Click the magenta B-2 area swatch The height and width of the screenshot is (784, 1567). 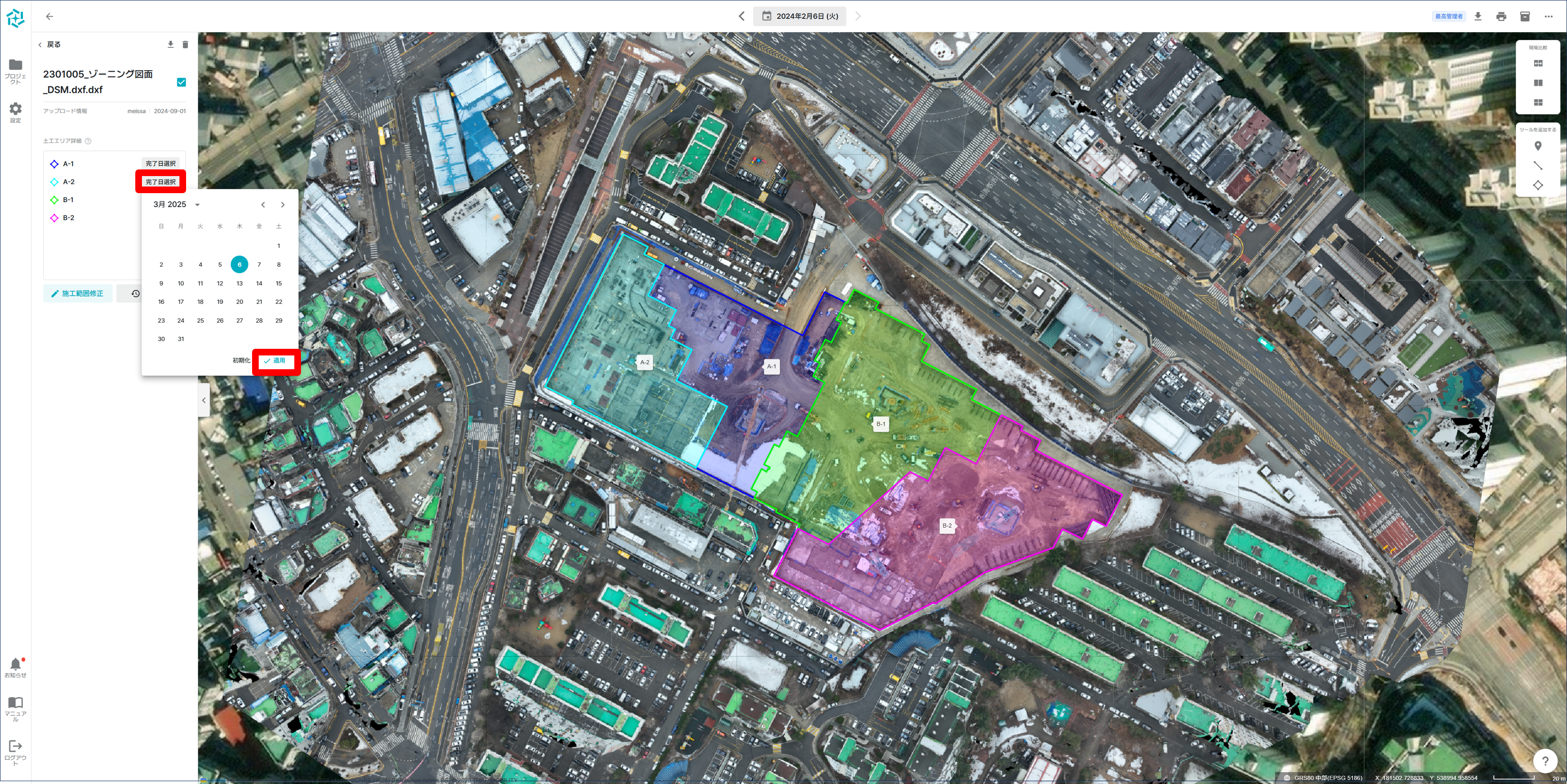[x=54, y=218]
